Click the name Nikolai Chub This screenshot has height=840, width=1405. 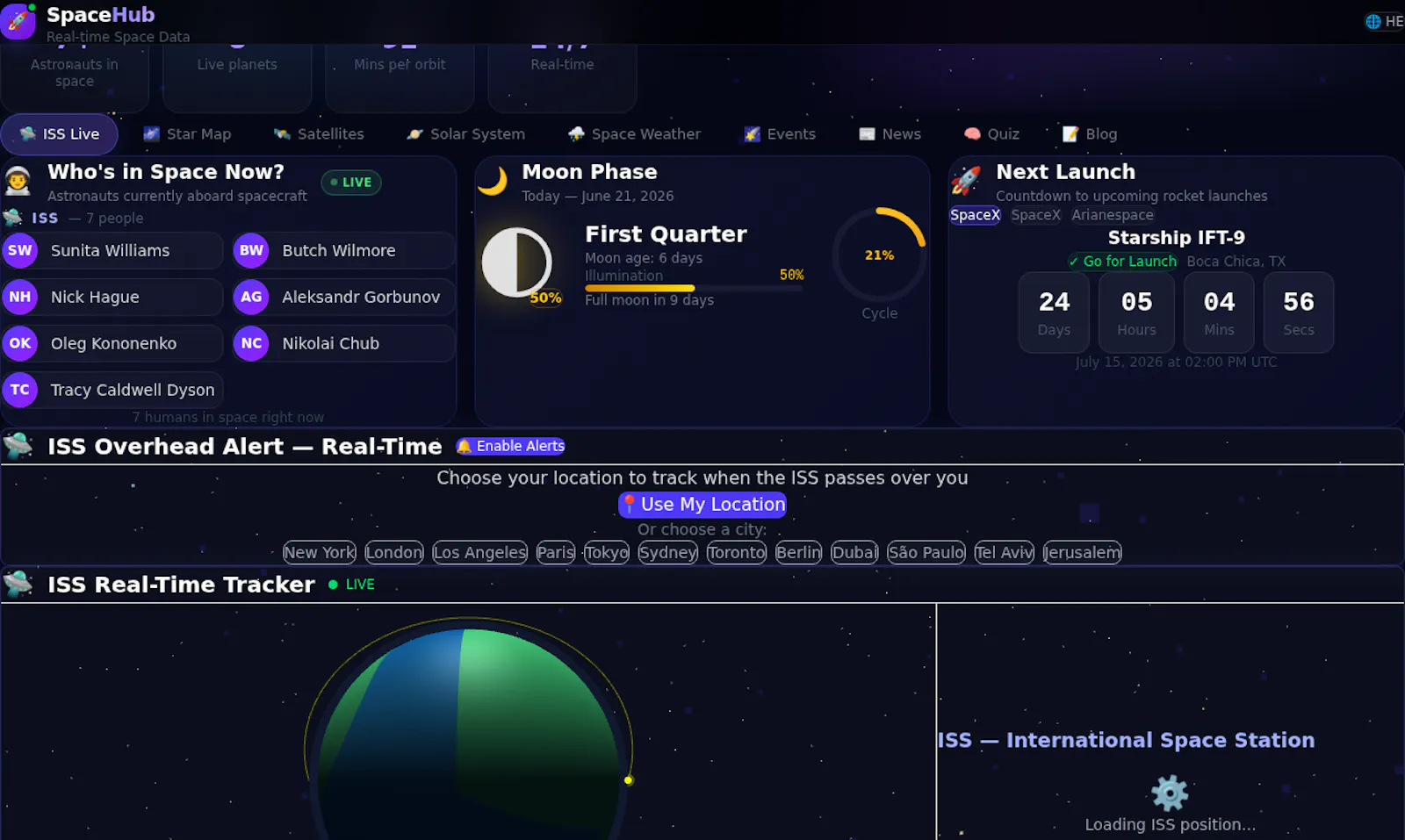(330, 344)
